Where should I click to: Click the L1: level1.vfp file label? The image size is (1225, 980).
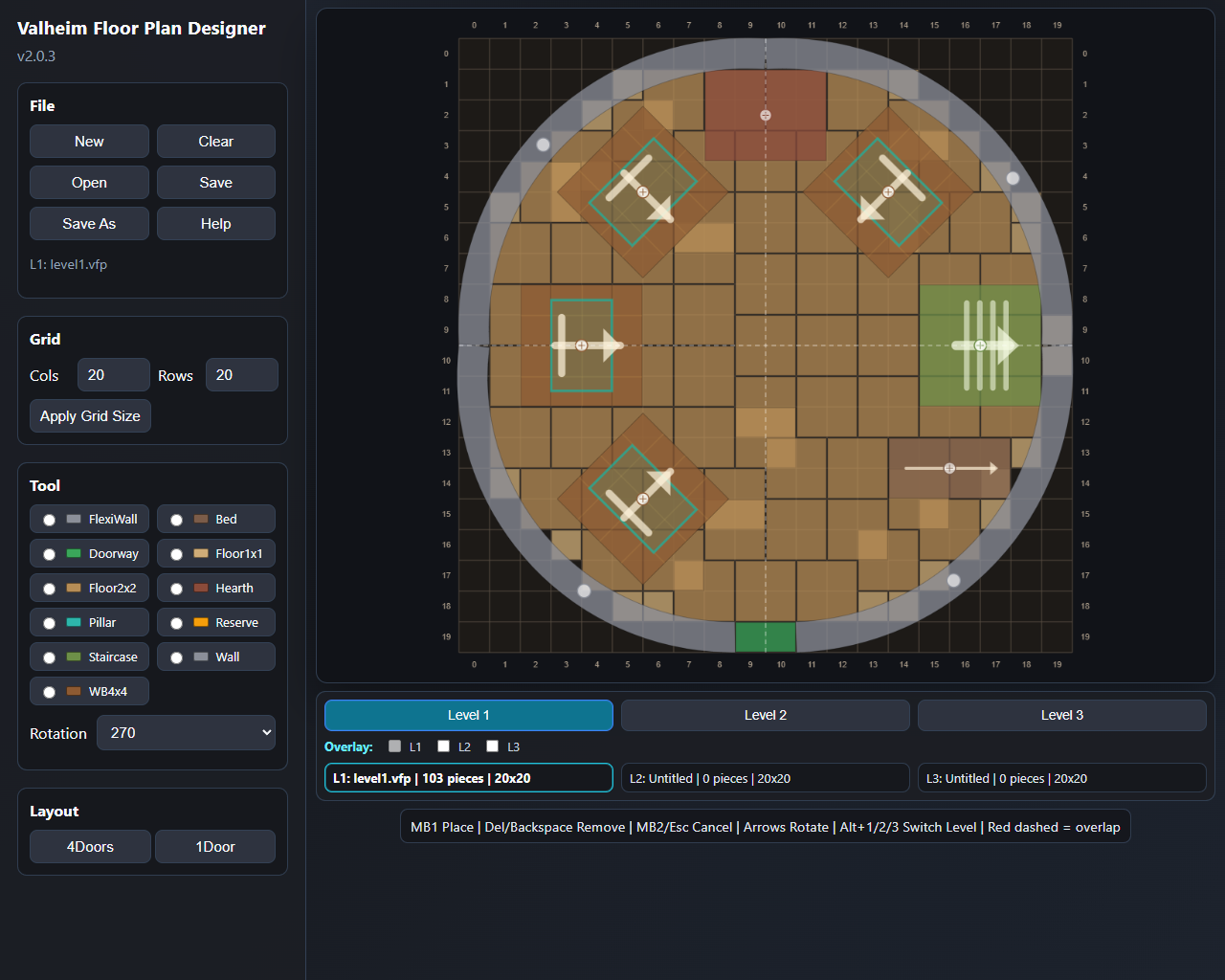point(68,264)
